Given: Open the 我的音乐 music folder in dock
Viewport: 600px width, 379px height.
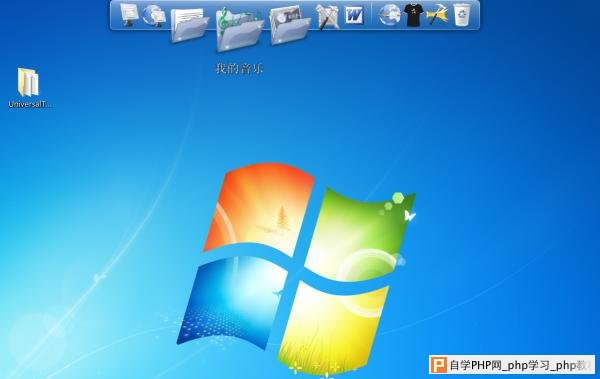Looking at the screenshot, I should click(239, 29).
